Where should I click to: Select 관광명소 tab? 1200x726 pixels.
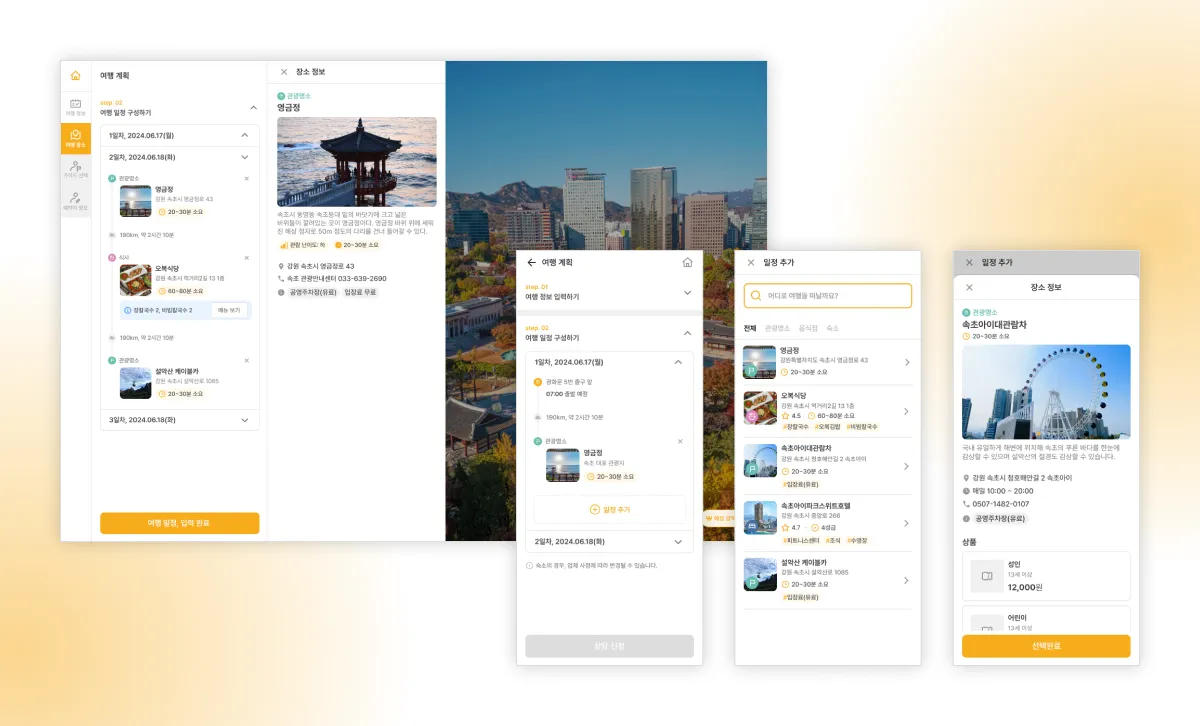pyautogui.click(x=777, y=328)
